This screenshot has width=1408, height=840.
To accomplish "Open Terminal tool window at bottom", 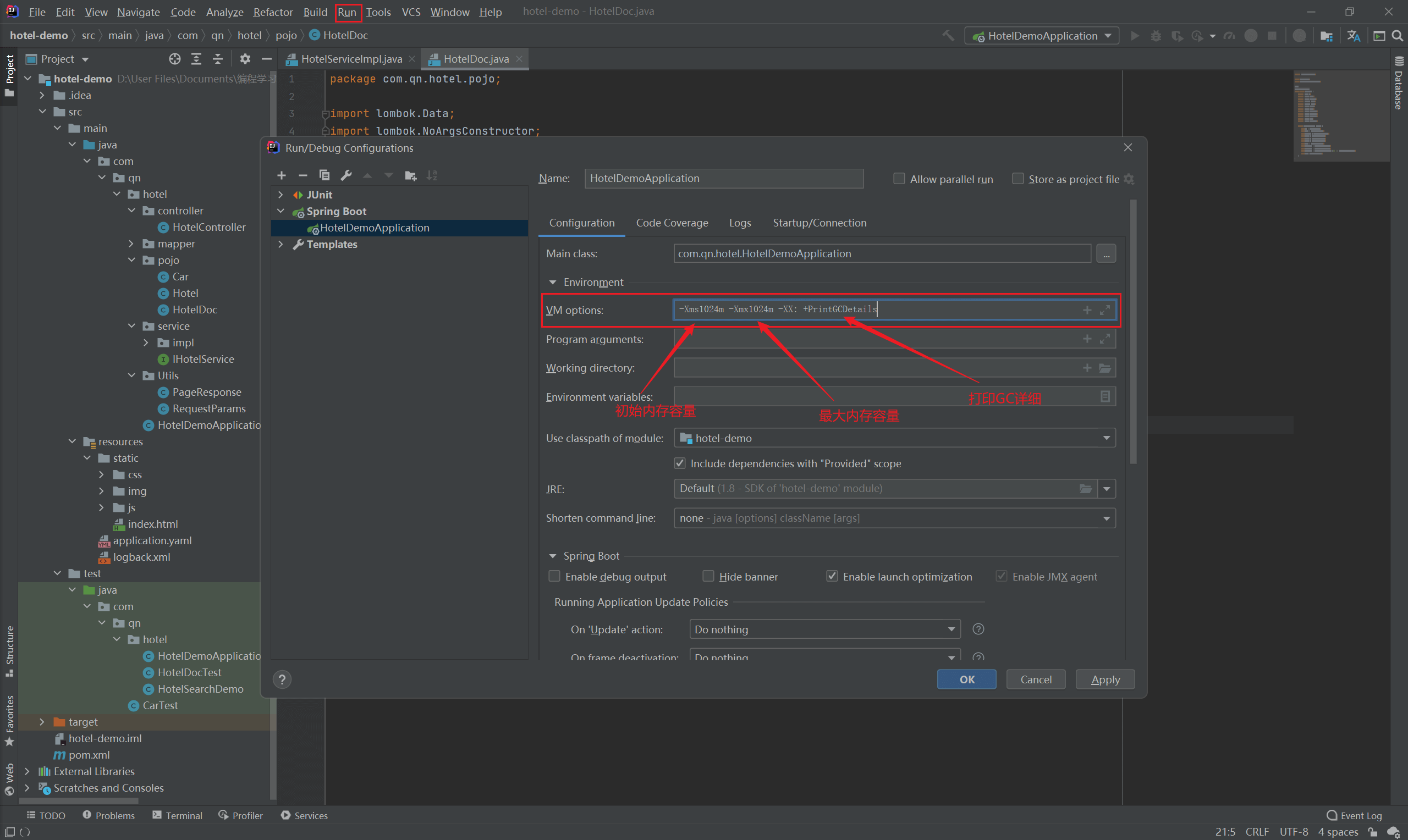I will coord(177,815).
